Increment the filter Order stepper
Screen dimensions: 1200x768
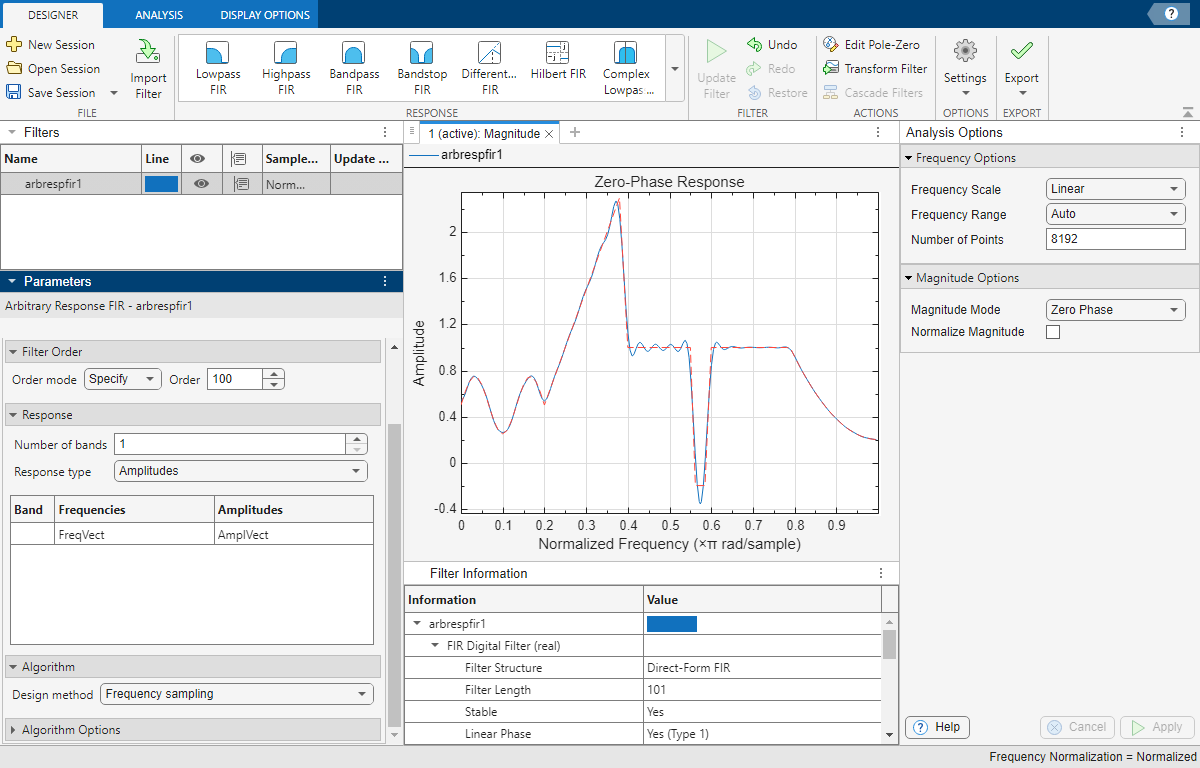coord(272,373)
